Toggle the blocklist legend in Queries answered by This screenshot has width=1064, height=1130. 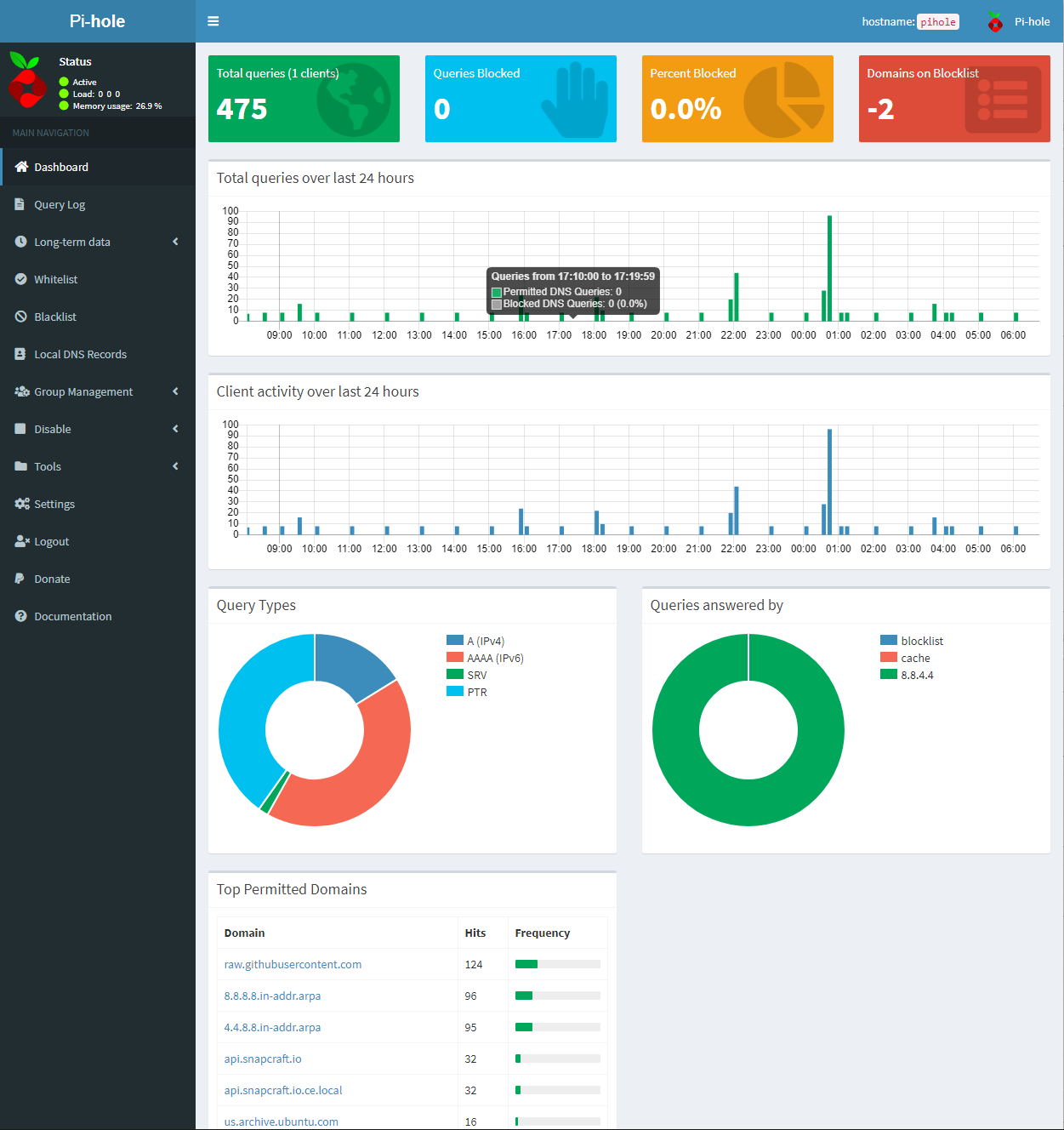[914, 640]
